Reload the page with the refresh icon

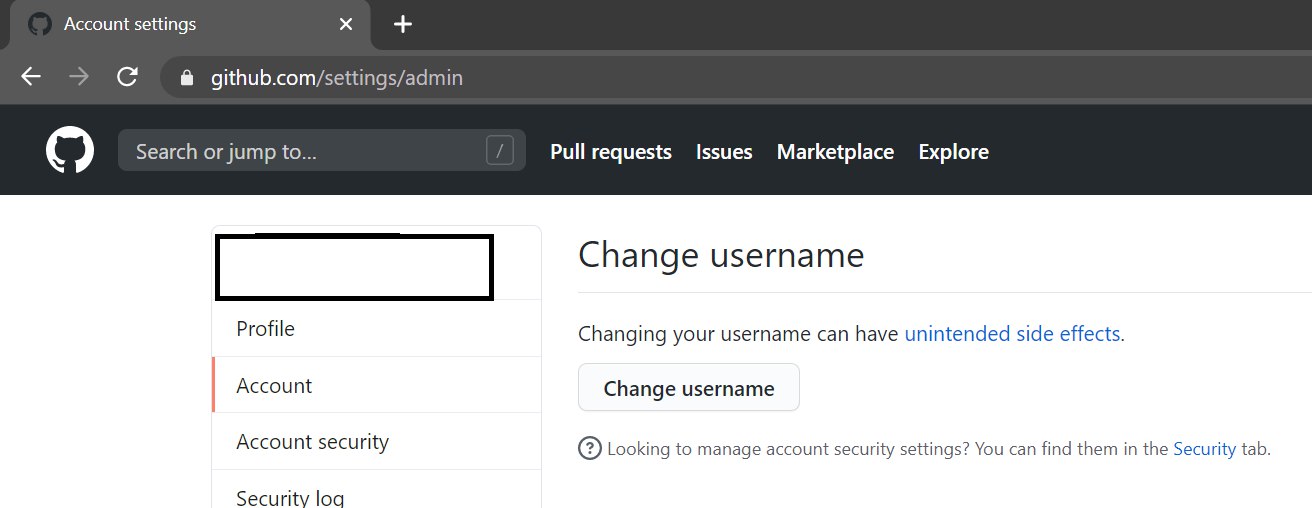127,77
